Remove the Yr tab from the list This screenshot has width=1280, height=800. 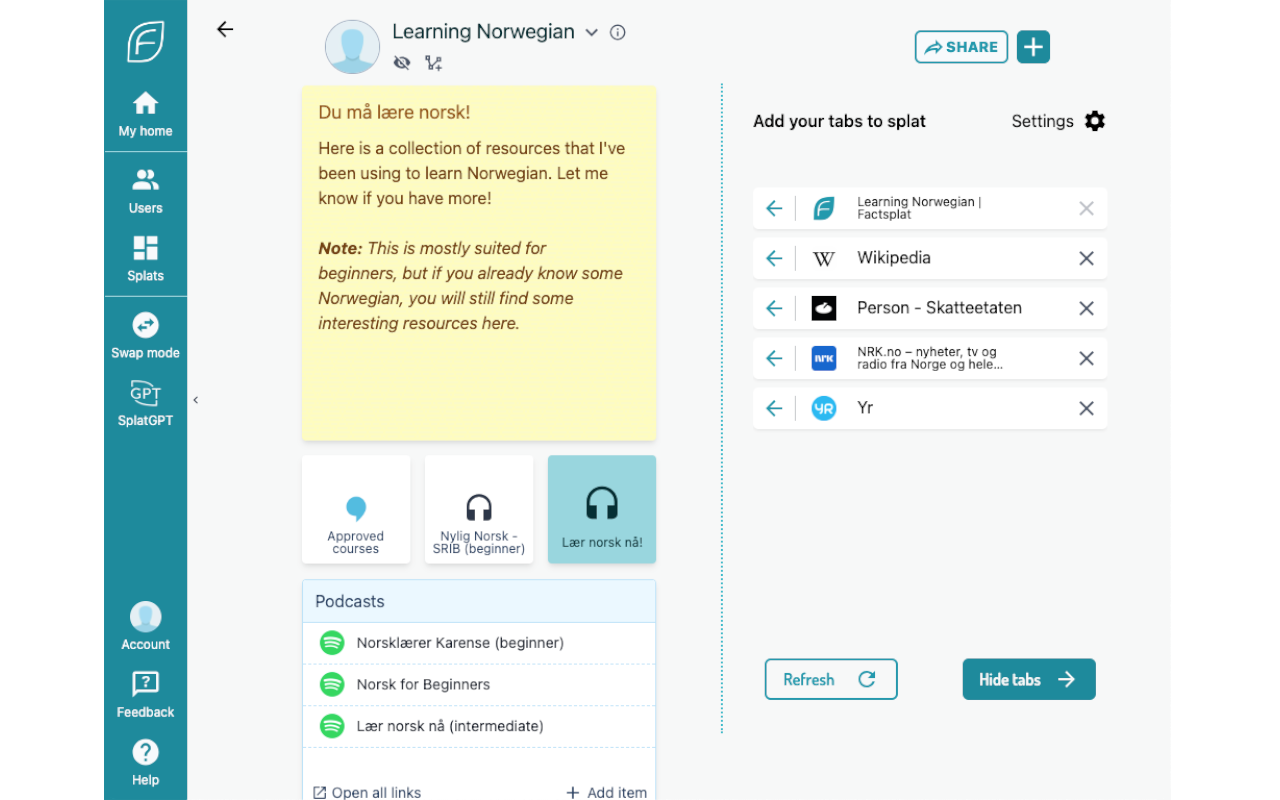(x=1086, y=408)
